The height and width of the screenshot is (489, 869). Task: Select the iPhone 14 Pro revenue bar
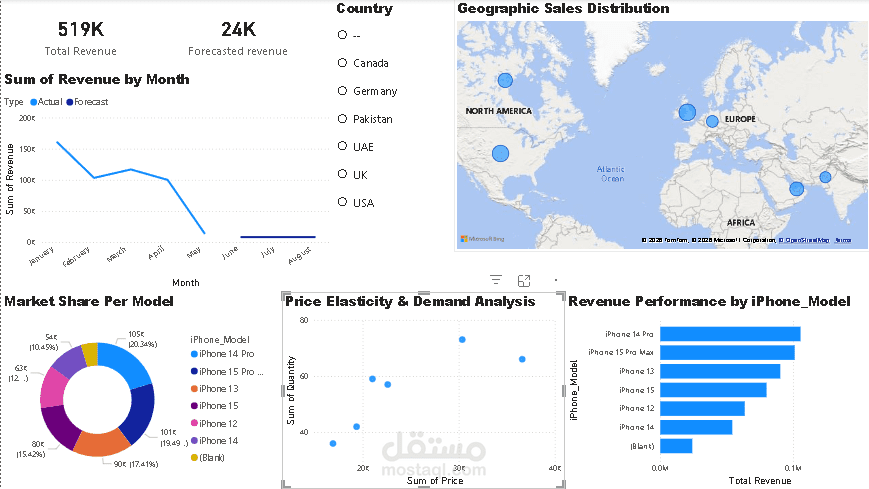pyautogui.click(x=730, y=334)
